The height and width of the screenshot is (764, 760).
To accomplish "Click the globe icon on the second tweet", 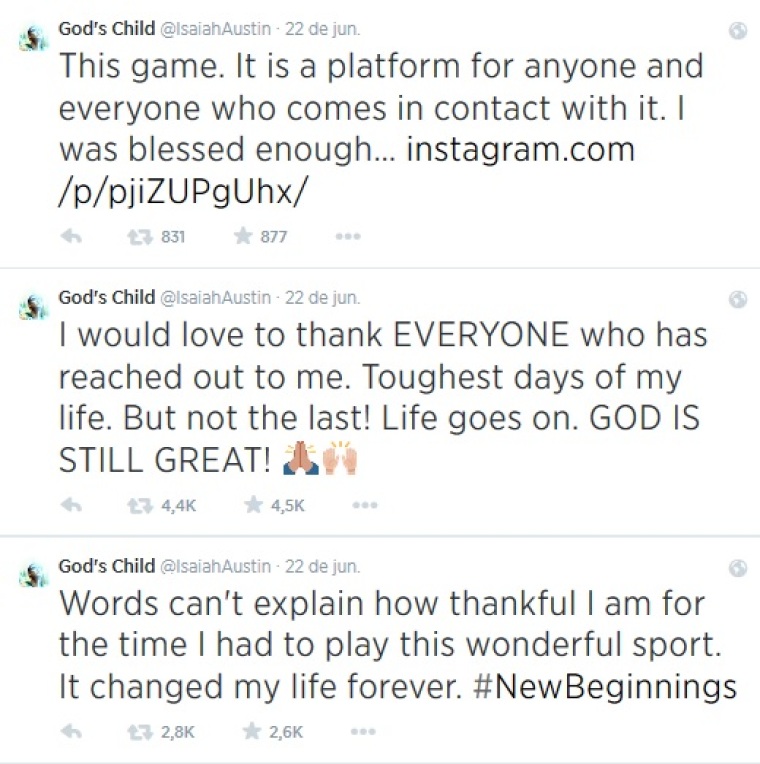I will click(x=738, y=299).
